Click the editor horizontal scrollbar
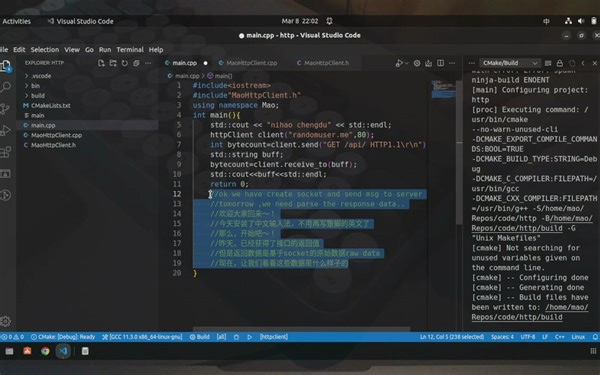 tap(302, 329)
